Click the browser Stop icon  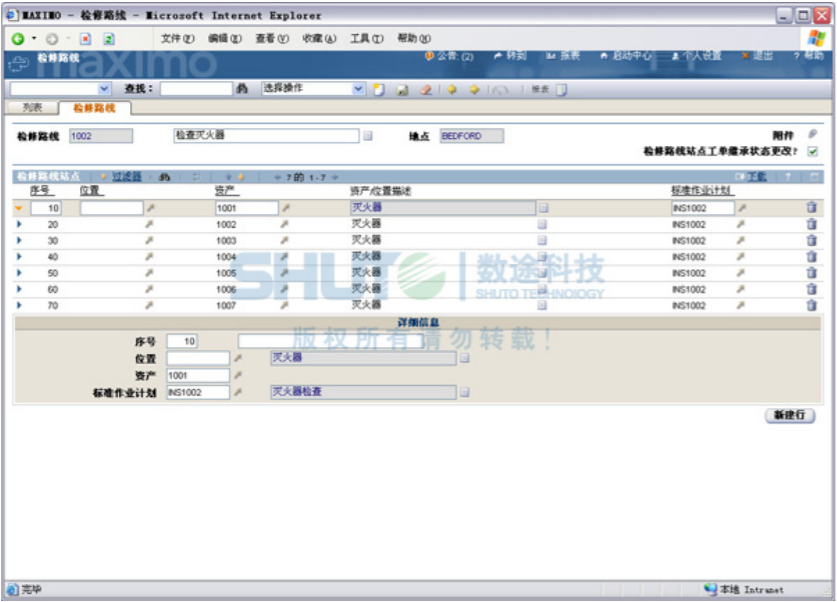click(85, 38)
